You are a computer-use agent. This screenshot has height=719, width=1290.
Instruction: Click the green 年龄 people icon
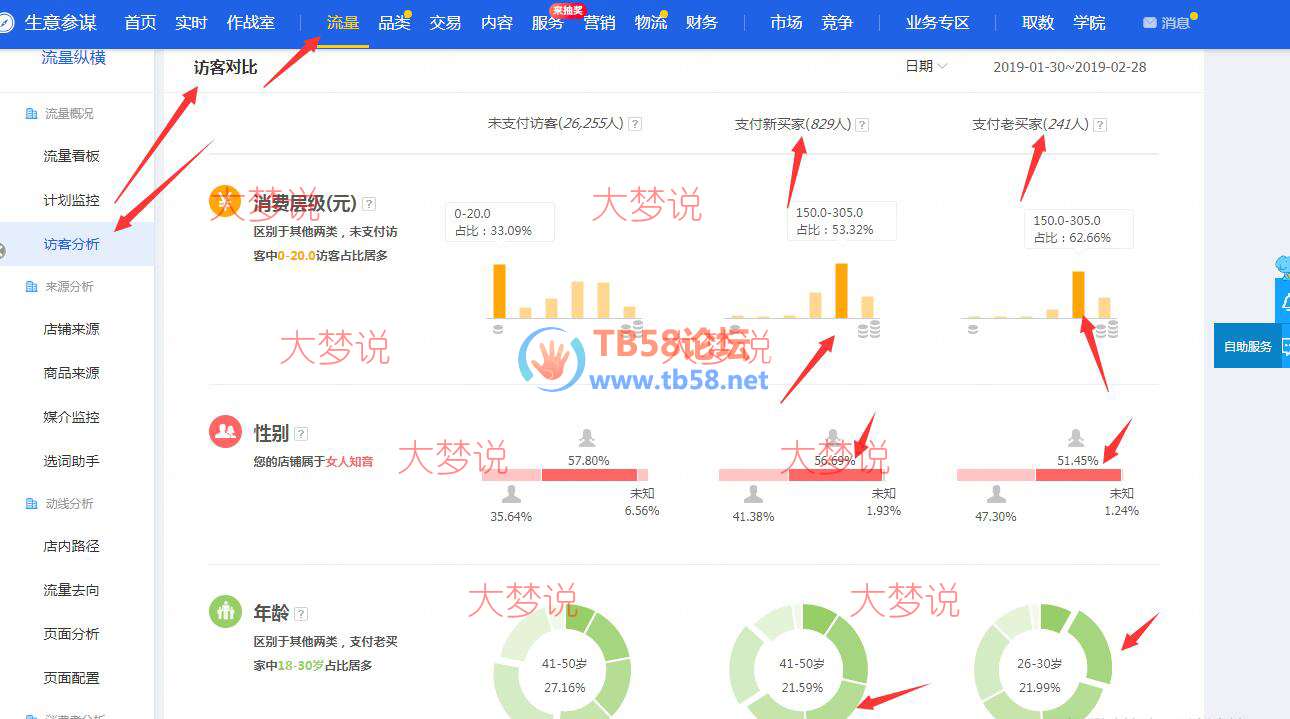(x=225, y=611)
